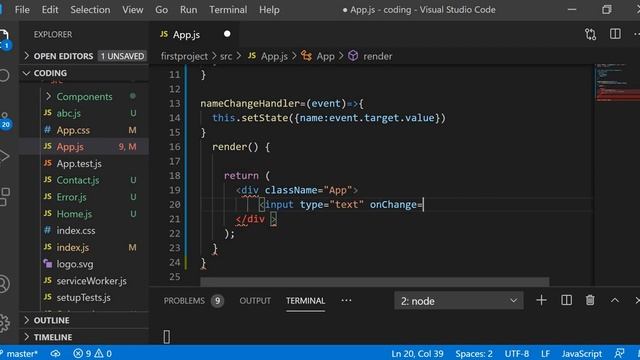Expand the Timeline section
The width and height of the screenshot is (640, 360).
click(84, 337)
